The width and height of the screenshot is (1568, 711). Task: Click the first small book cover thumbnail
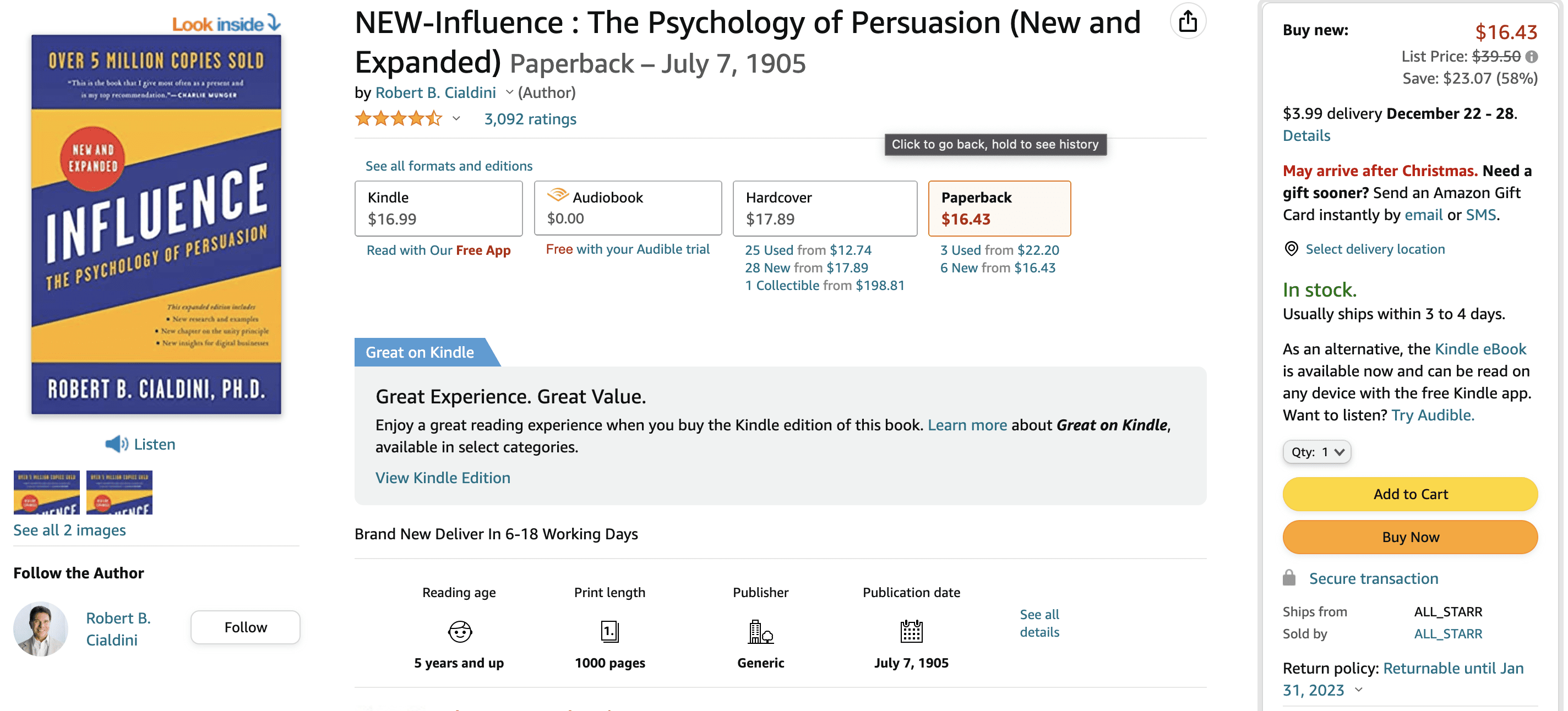[47, 492]
